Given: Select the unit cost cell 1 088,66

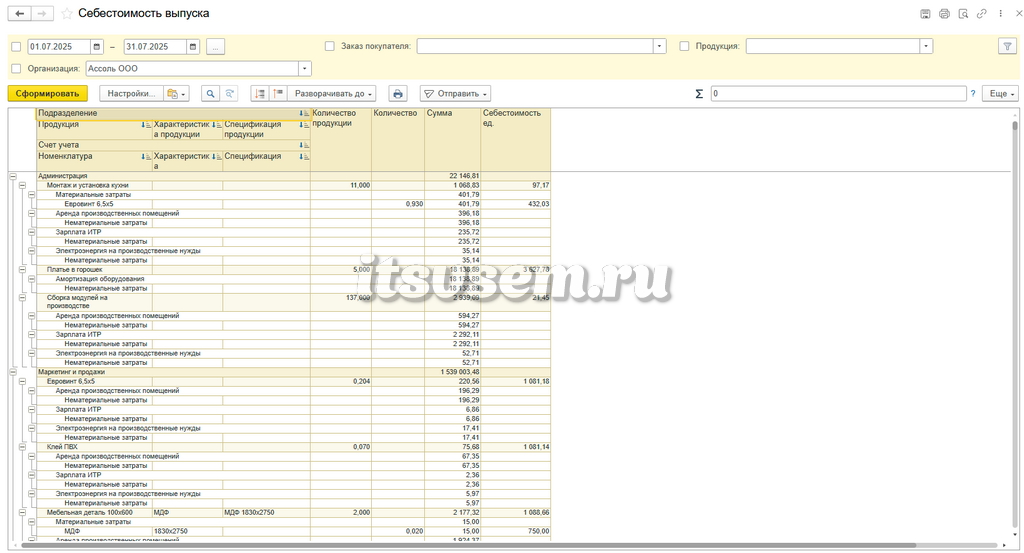Looking at the screenshot, I should pos(516,513).
